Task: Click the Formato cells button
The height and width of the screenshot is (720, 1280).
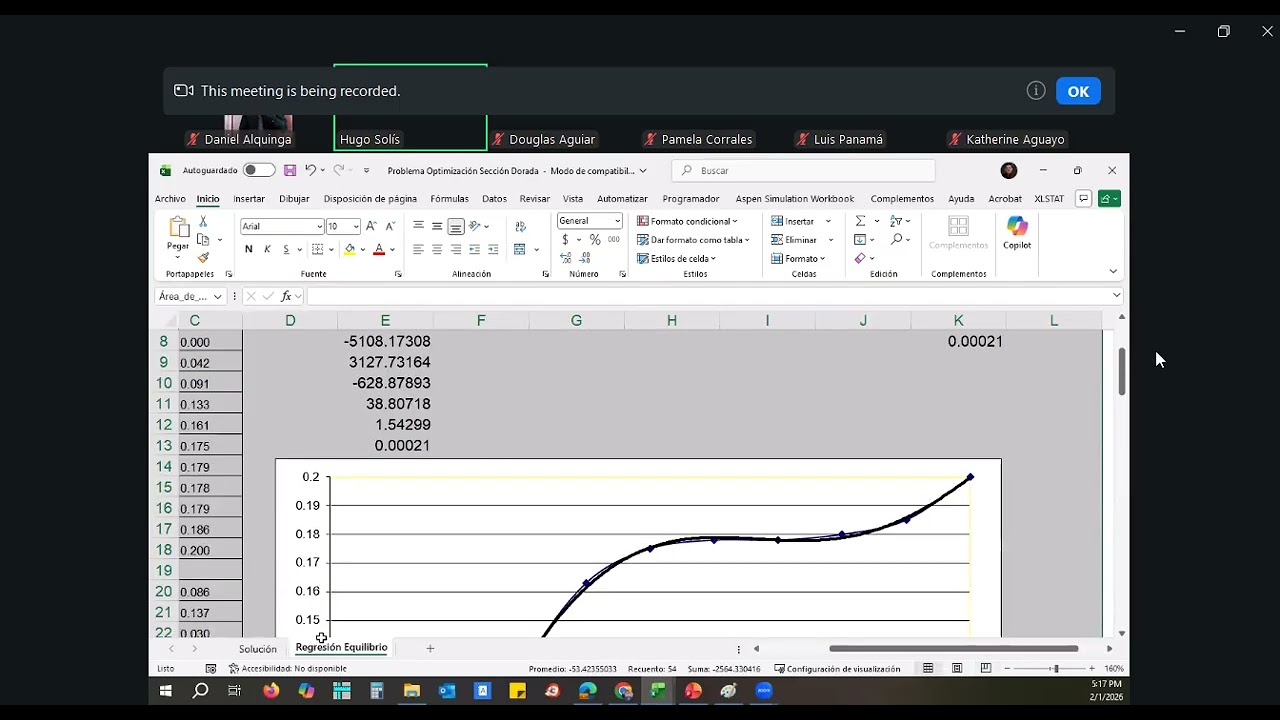Action: coord(798,259)
